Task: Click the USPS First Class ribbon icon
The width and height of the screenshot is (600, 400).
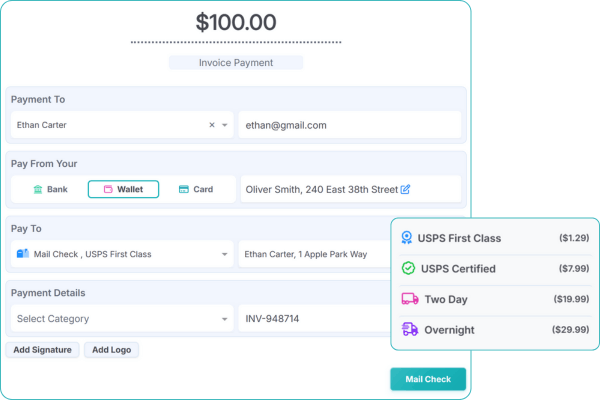Action: click(x=408, y=239)
